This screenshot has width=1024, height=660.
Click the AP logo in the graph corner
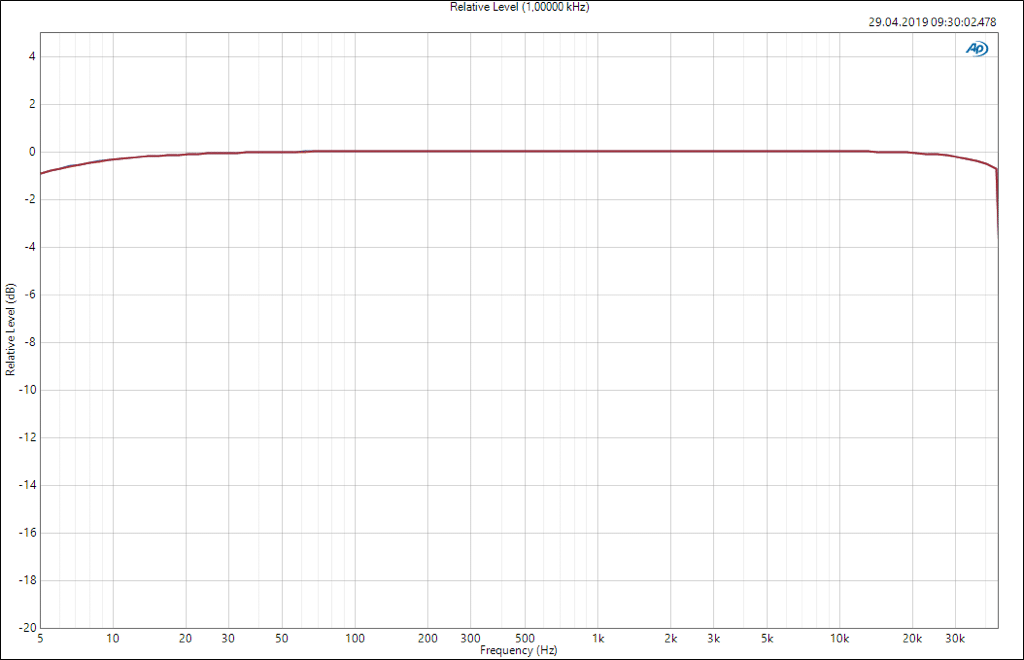pos(976,48)
